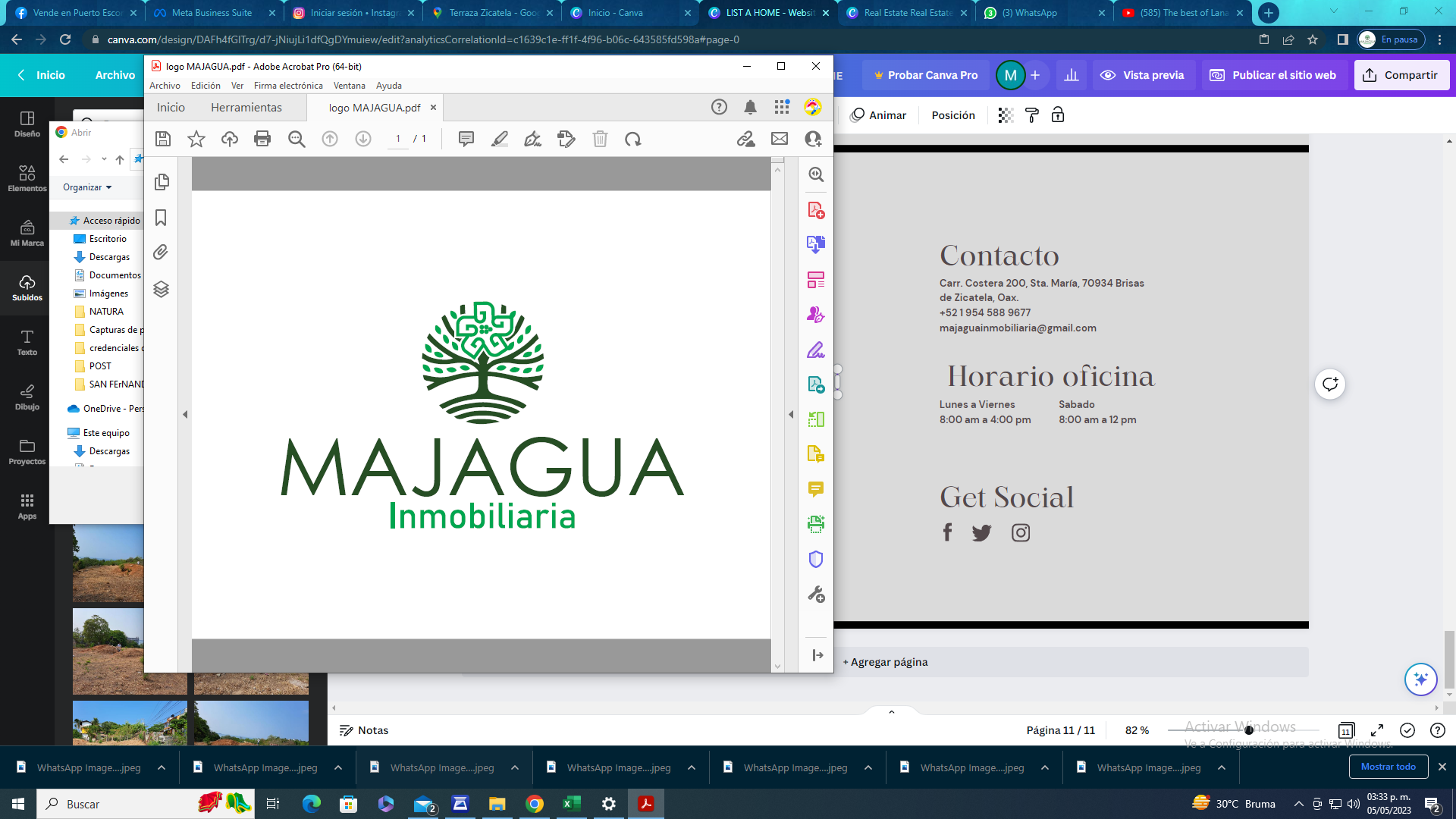Expand the Canva pages strip chevron
1456x819 pixels.
[892, 711]
